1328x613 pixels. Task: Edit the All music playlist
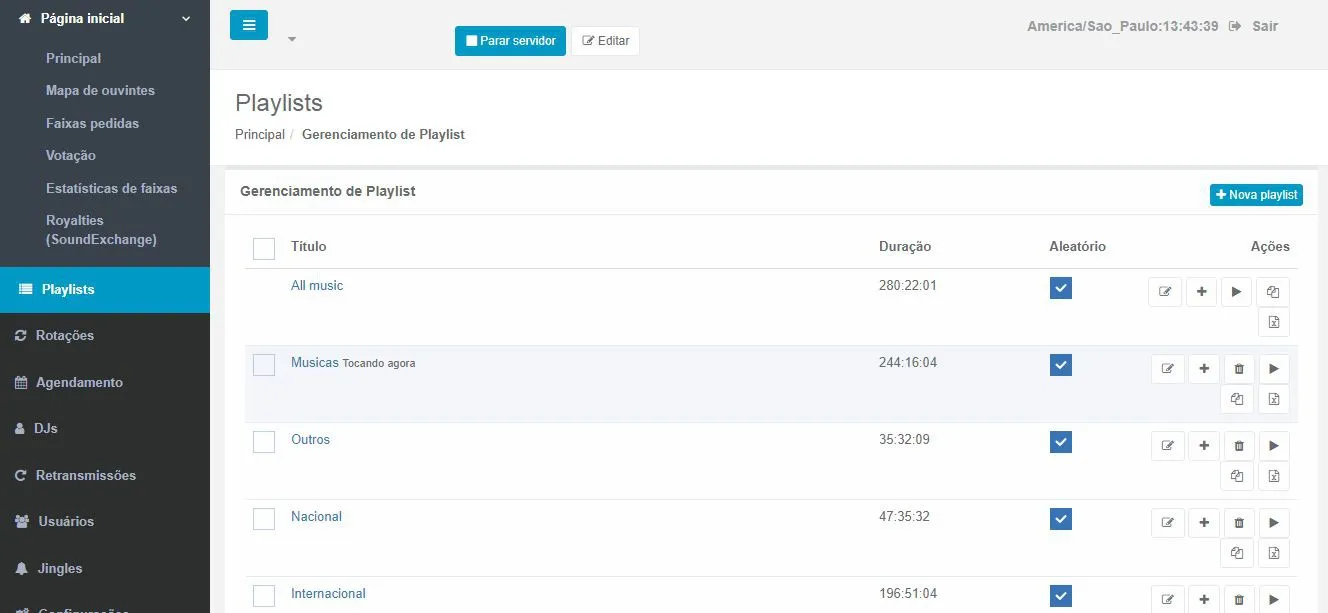(1164, 291)
